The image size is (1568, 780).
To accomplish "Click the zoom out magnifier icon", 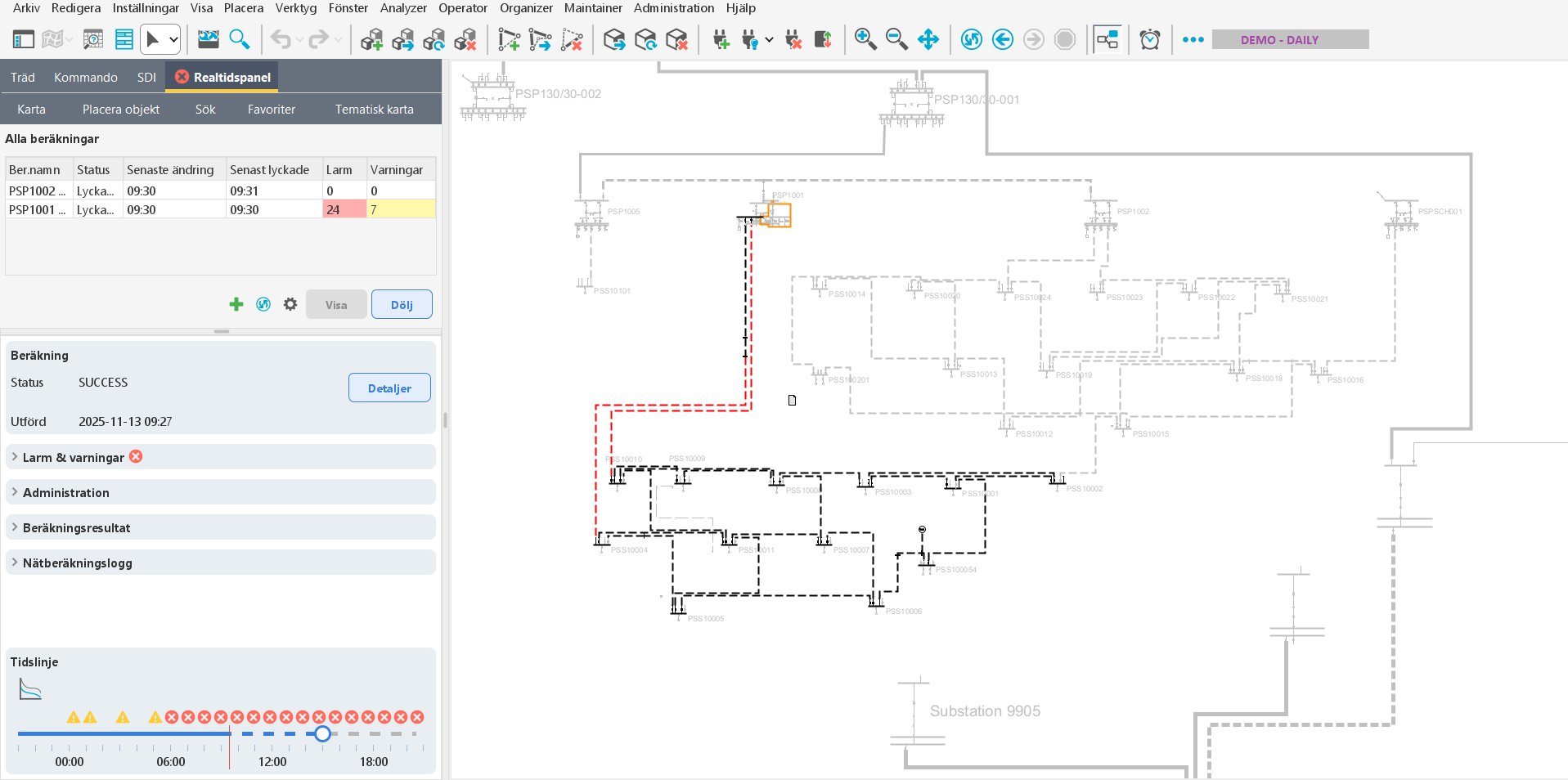I will click(x=896, y=39).
